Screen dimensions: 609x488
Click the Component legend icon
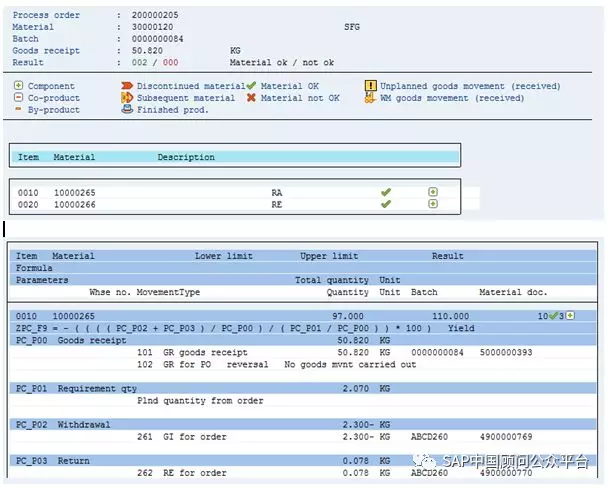[19, 87]
